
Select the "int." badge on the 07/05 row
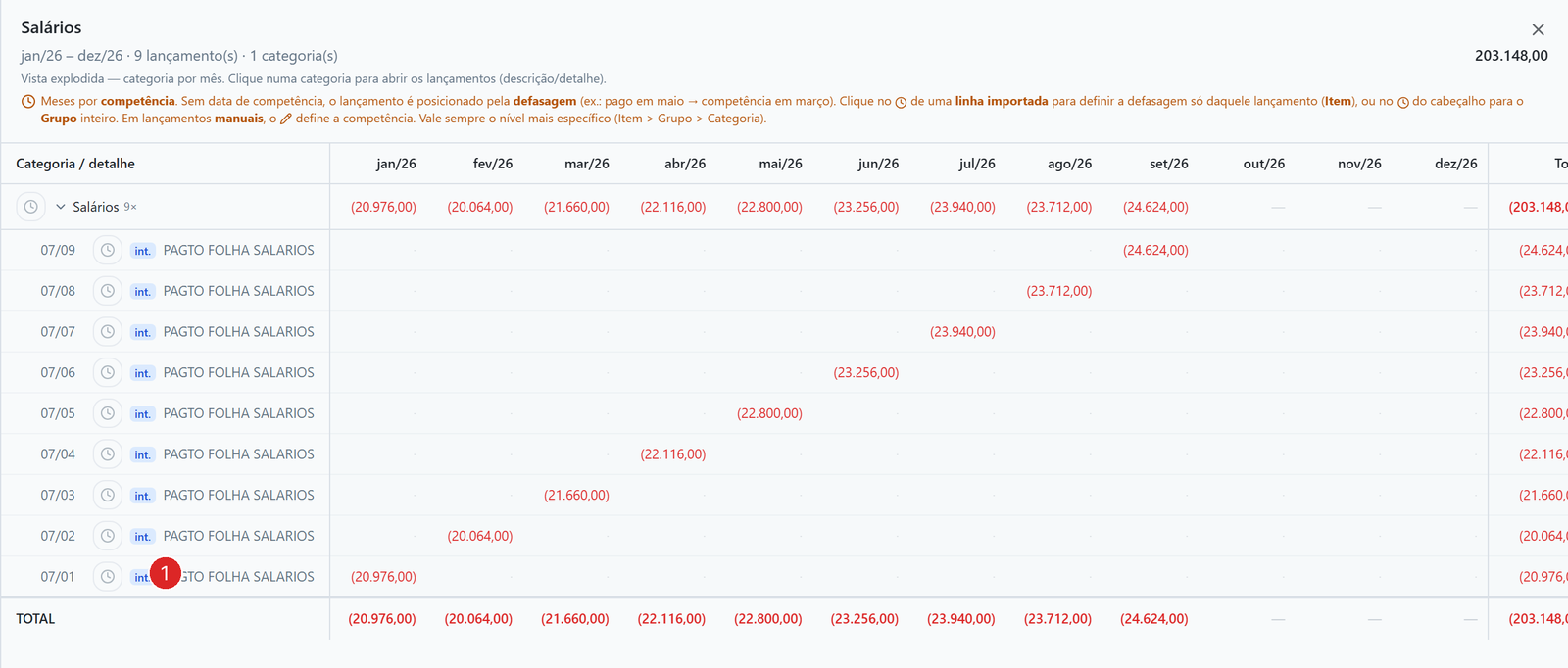143,414
